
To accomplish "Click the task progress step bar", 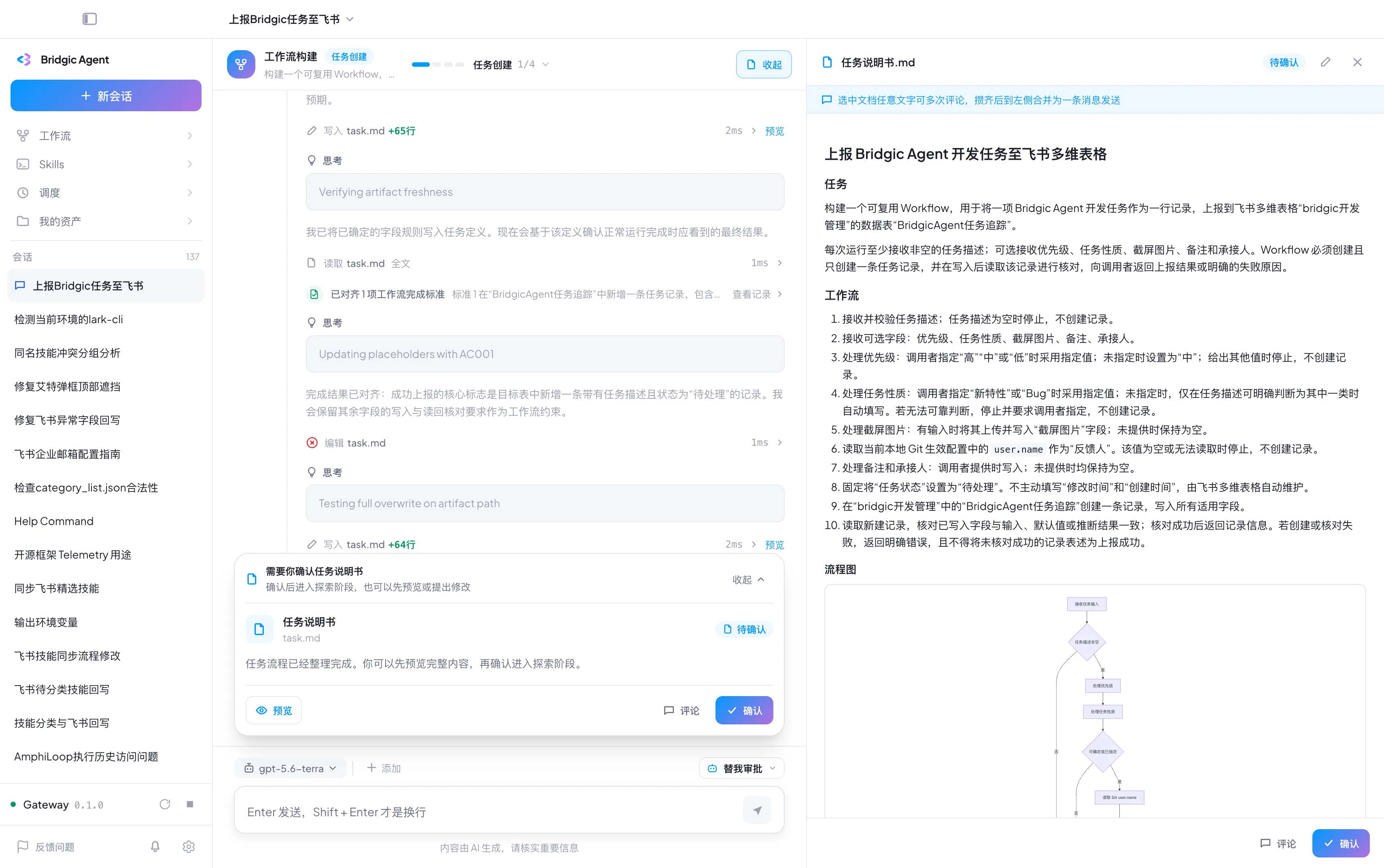I will click(437, 64).
